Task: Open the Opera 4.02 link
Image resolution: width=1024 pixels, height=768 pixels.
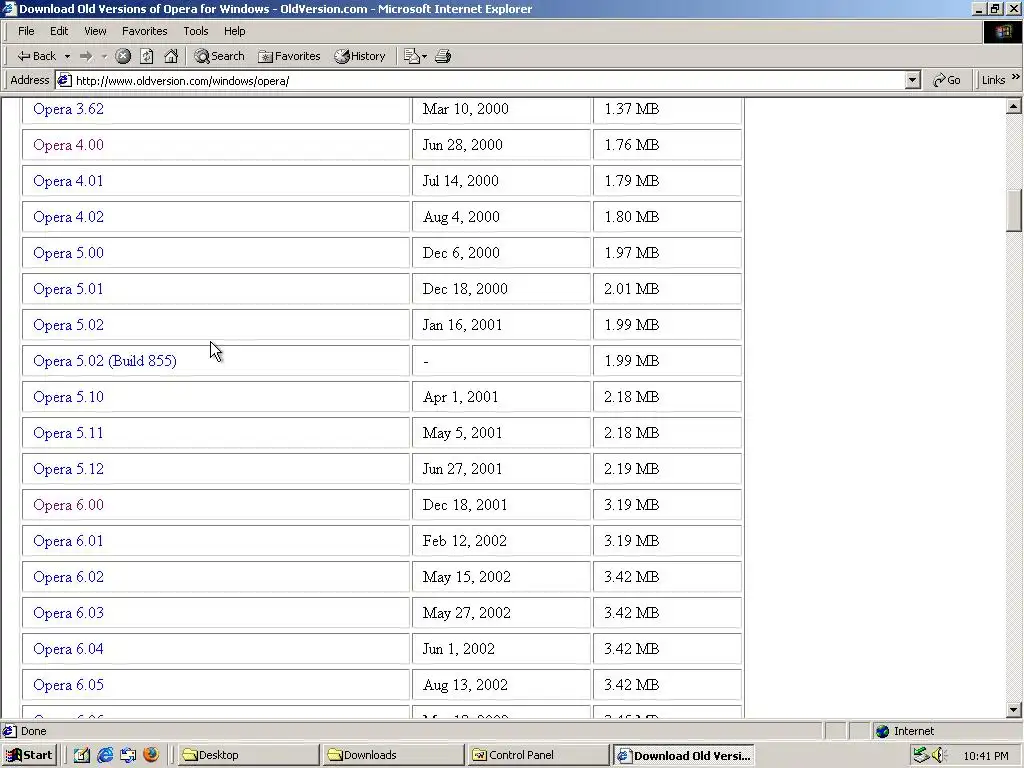Action: pyautogui.click(x=69, y=217)
